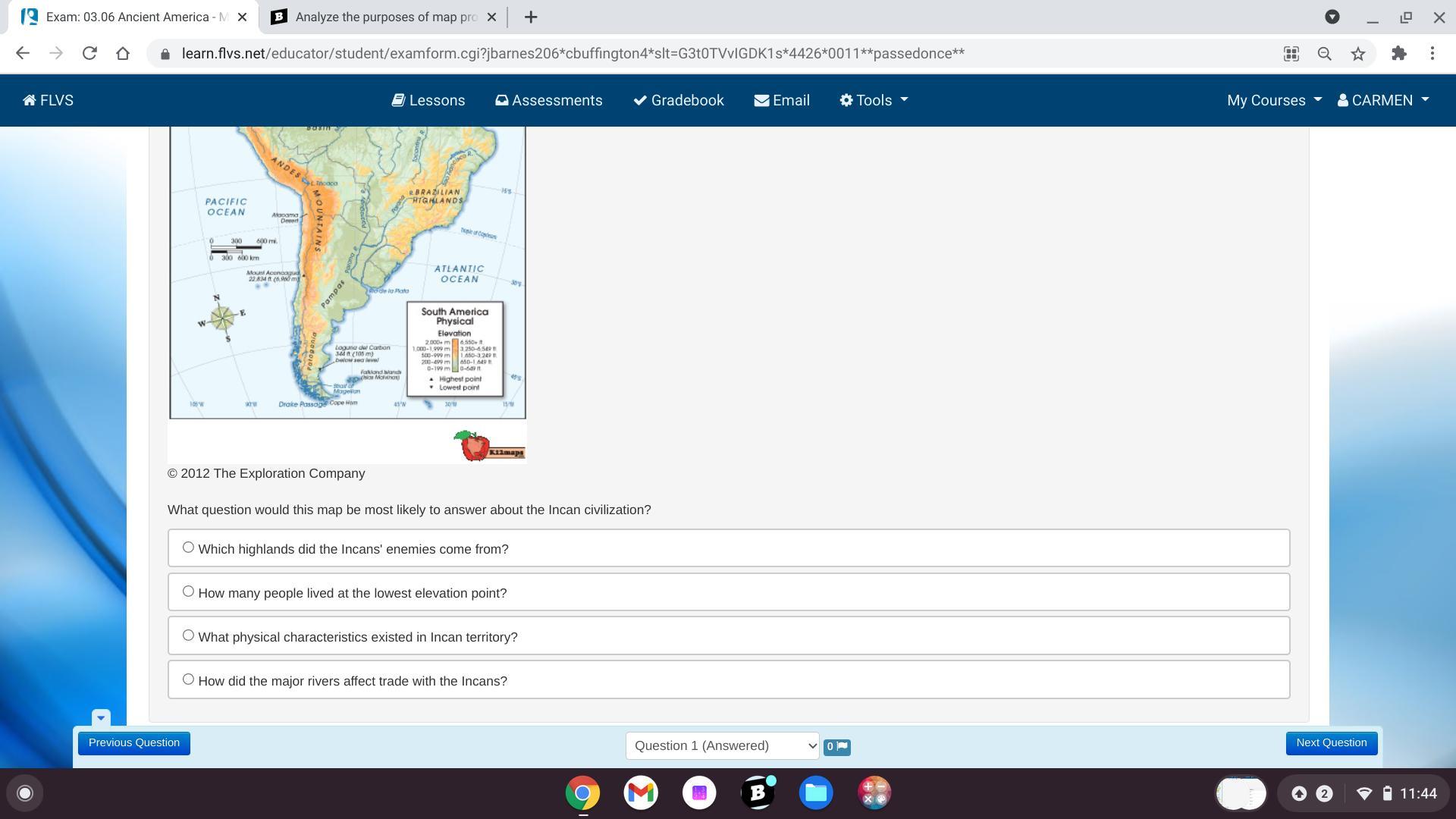The width and height of the screenshot is (1456, 819).
Task: Switch to 'Analyze the purposes of map' tab
Action: [x=384, y=17]
